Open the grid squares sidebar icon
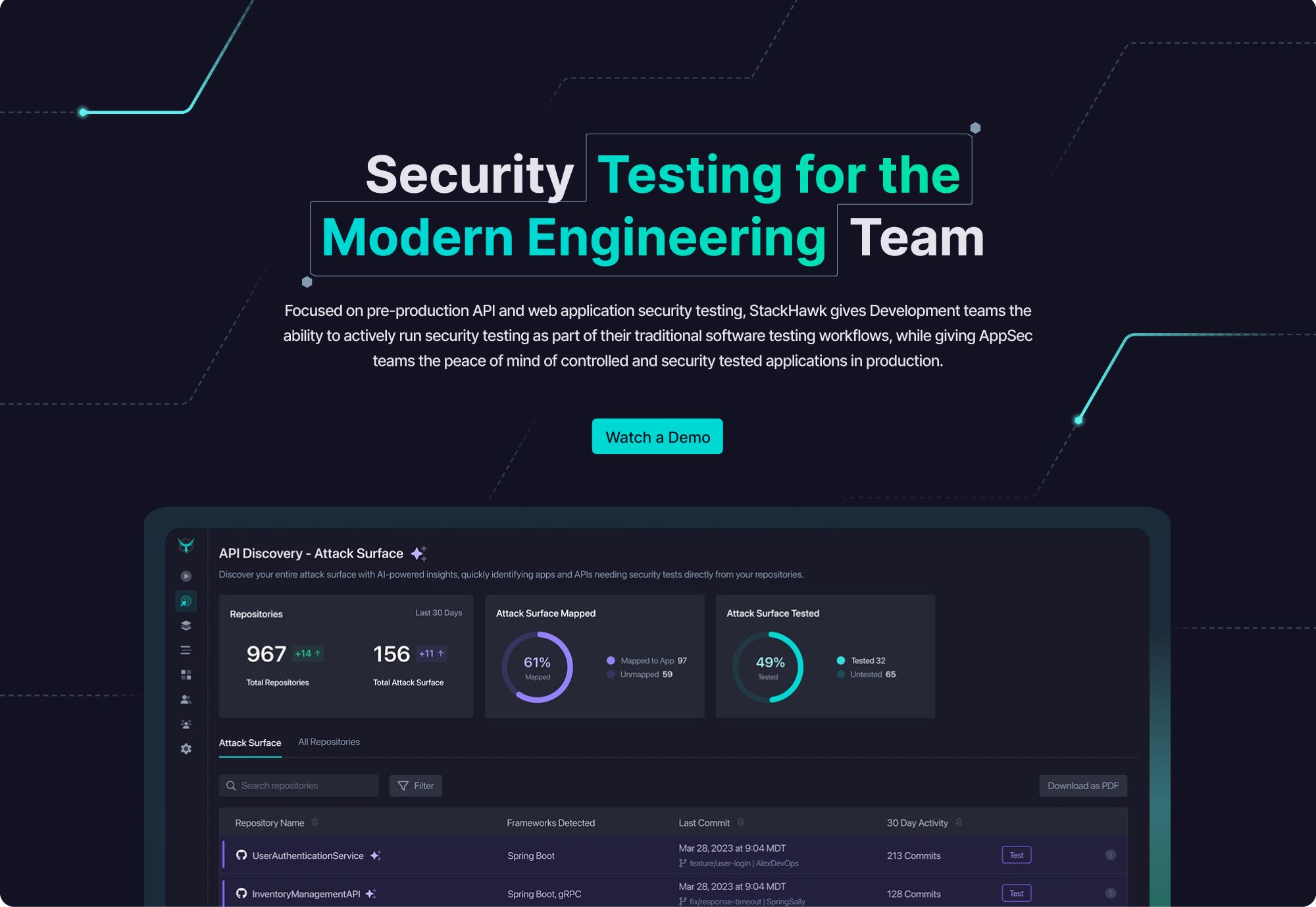The height and width of the screenshot is (907, 1316). [x=186, y=675]
